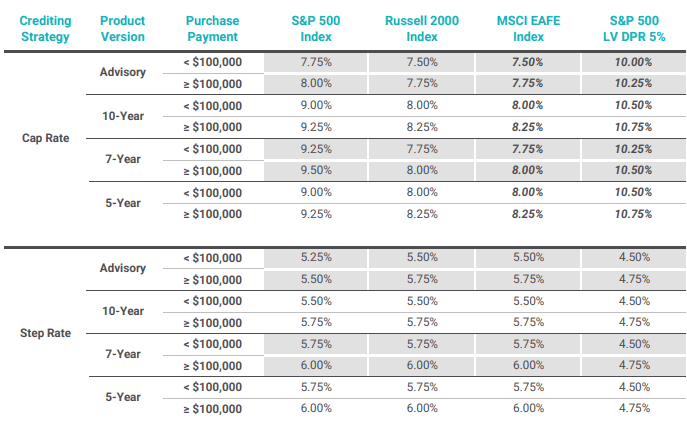Select Step Rate Advisory < $100,000 payment label
Screen dimensions: 687x424
[212, 258]
